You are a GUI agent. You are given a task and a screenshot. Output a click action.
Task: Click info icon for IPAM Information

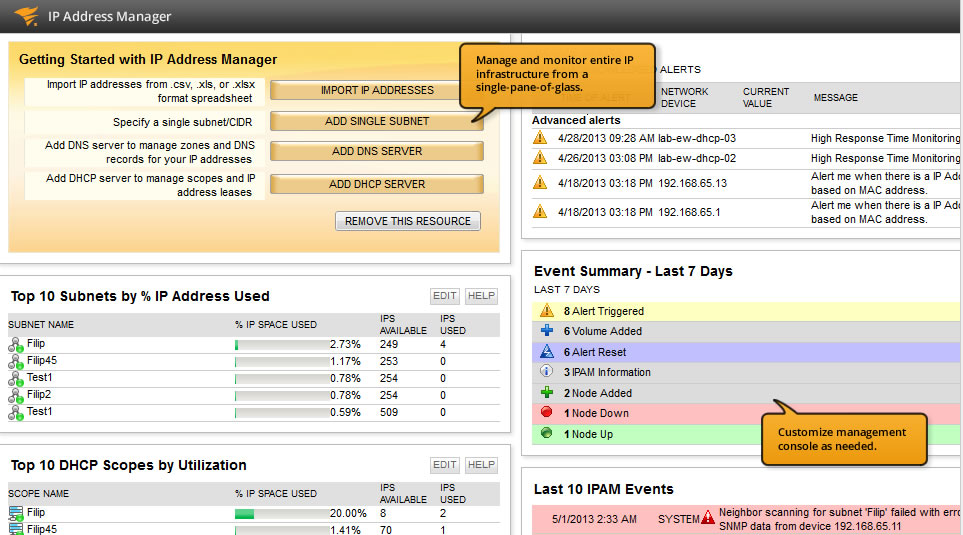(546, 371)
